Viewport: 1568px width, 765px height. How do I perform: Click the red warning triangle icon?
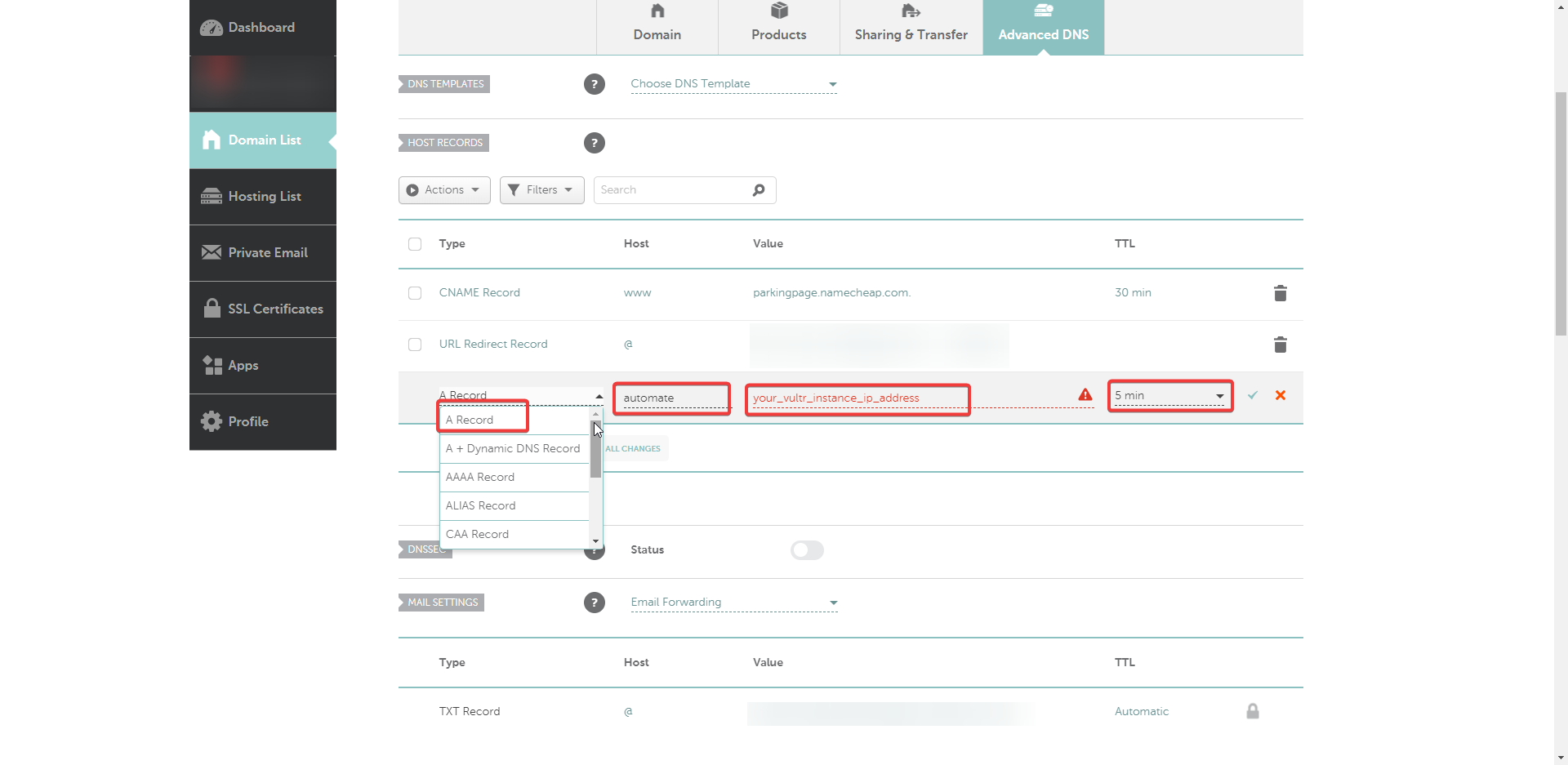(x=1085, y=395)
